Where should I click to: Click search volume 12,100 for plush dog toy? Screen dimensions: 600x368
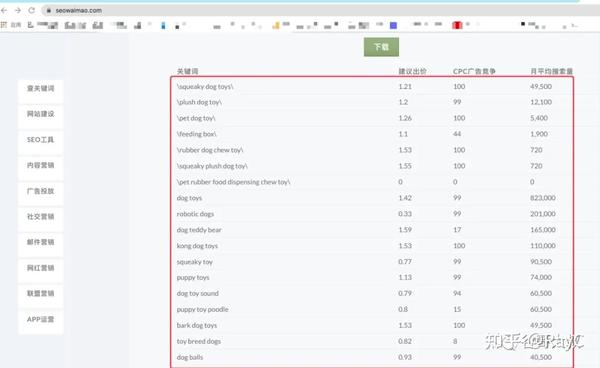[541, 102]
